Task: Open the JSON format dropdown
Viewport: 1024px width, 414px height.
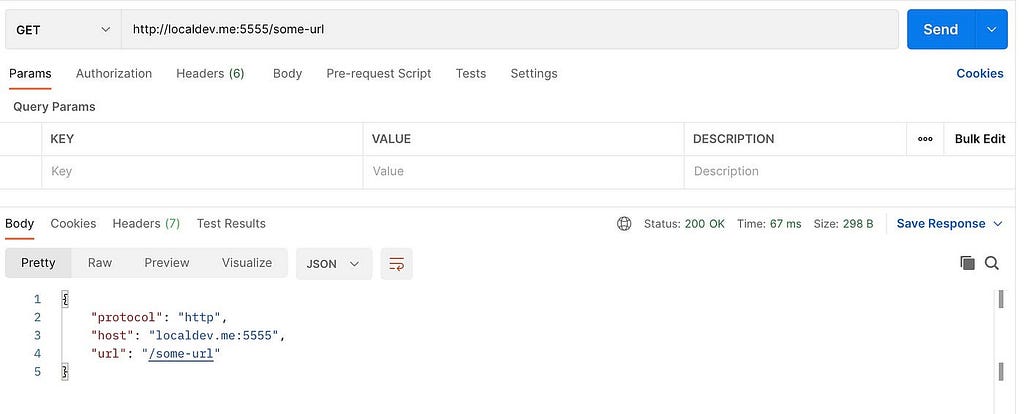Action: [x=334, y=264]
